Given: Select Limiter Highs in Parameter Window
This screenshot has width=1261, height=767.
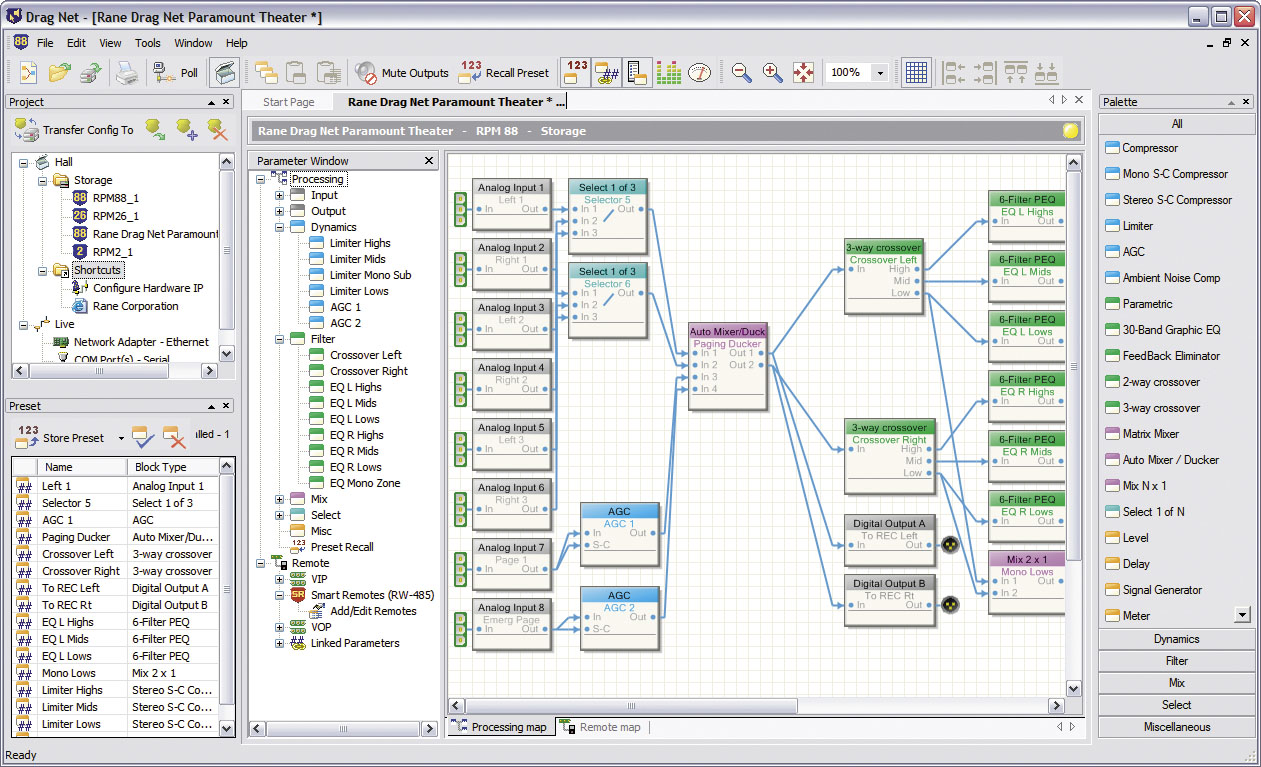Looking at the screenshot, I should [360, 243].
